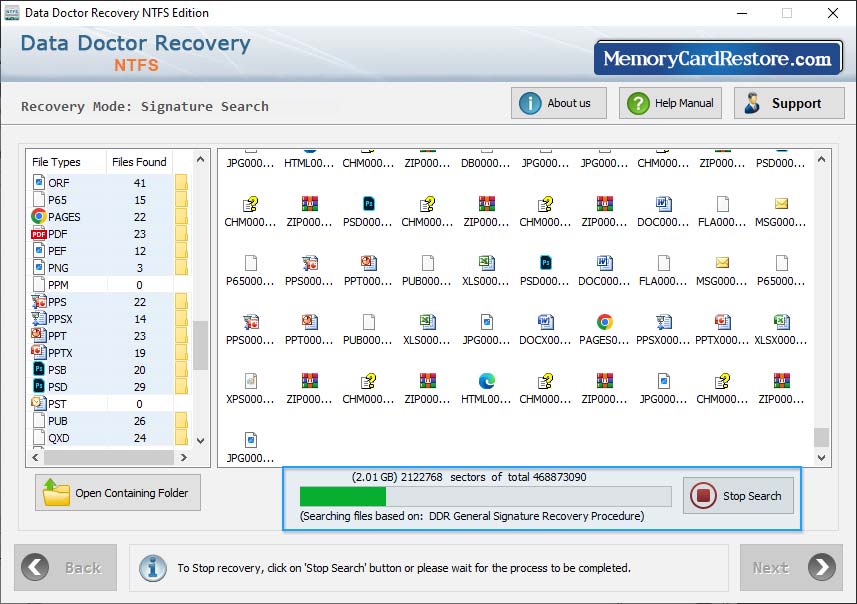This screenshot has height=604, width=857.
Task: Click the count "41" in ORF row
Action: (140, 183)
